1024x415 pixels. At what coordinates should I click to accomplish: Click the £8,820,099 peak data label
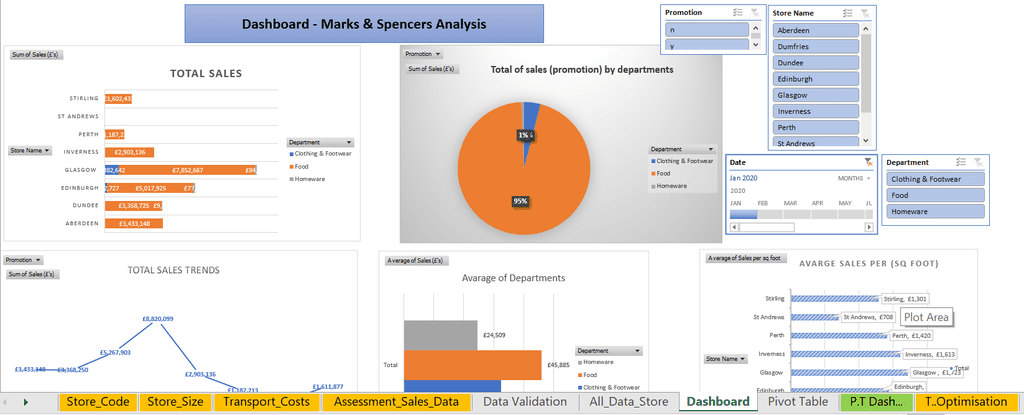pyautogui.click(x=158, y=318)
